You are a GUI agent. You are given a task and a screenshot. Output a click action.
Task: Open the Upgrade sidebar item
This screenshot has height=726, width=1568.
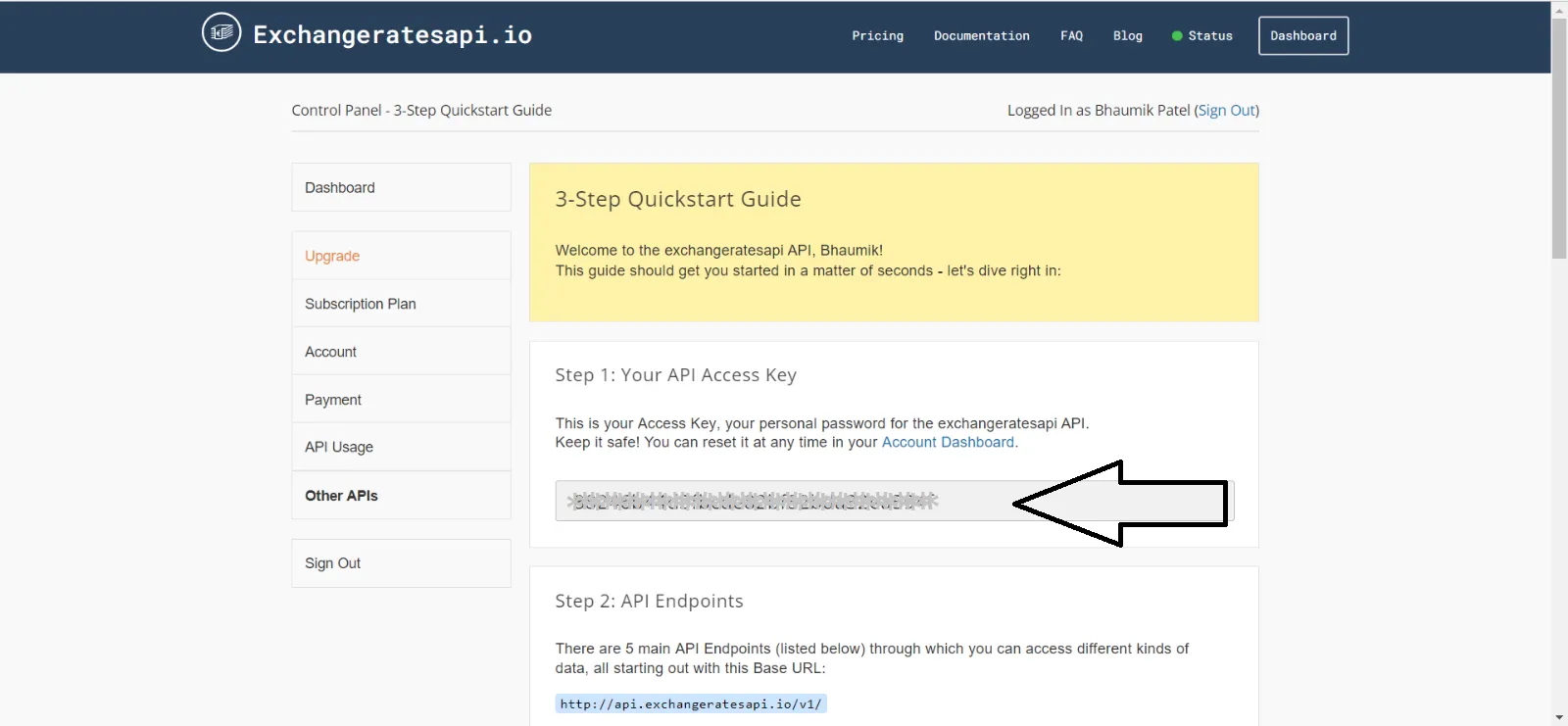point(401,256)
